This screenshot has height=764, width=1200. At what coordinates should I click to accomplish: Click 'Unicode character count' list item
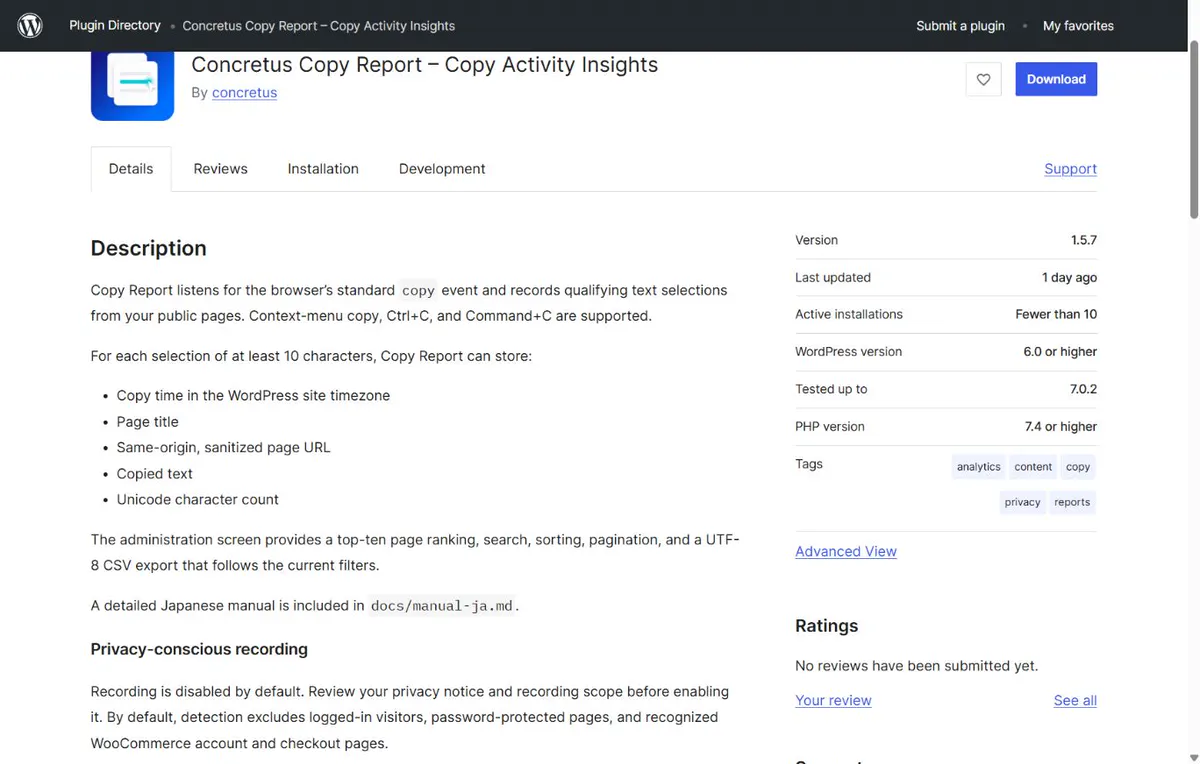pos(197,500)
